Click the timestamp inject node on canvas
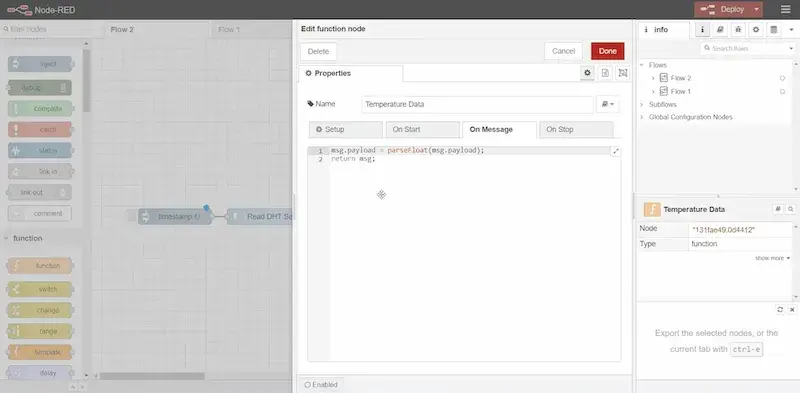Screen dimensions: 800x393 tap(175, 216)
